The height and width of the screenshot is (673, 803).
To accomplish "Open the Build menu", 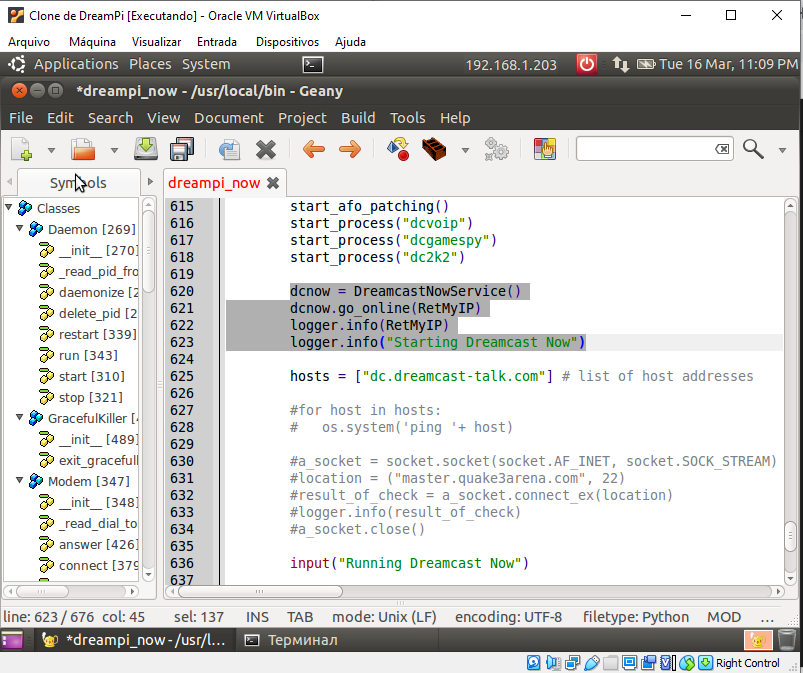I will (x=358, y=118).
